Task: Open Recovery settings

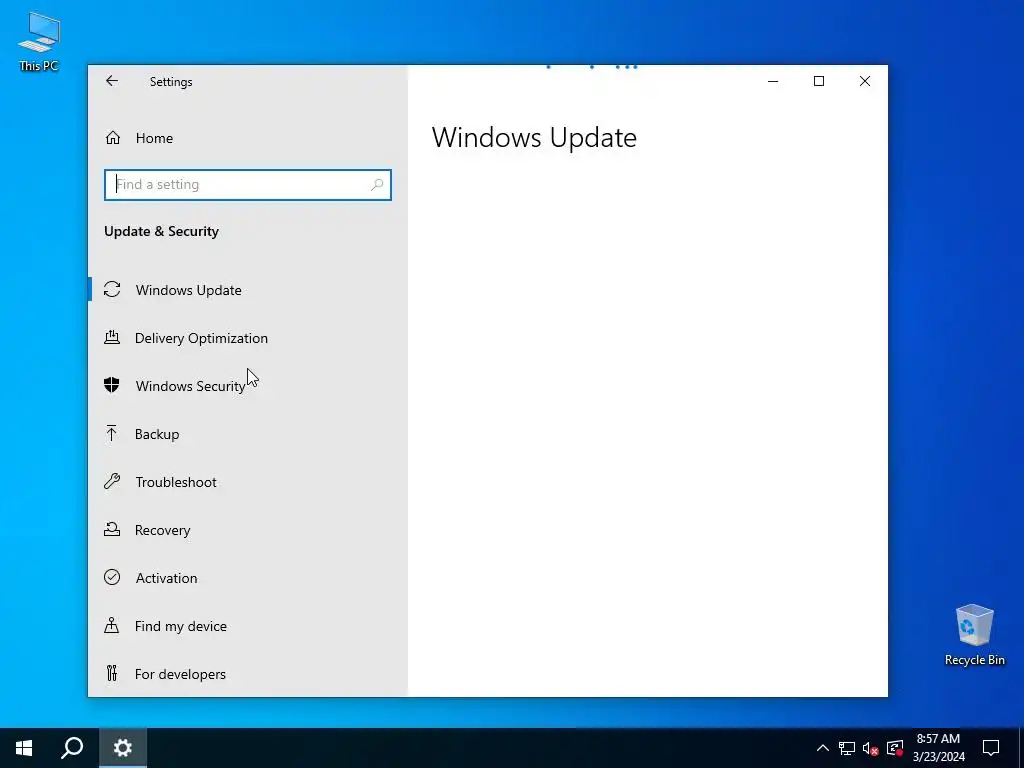Action: coord(248,530)
